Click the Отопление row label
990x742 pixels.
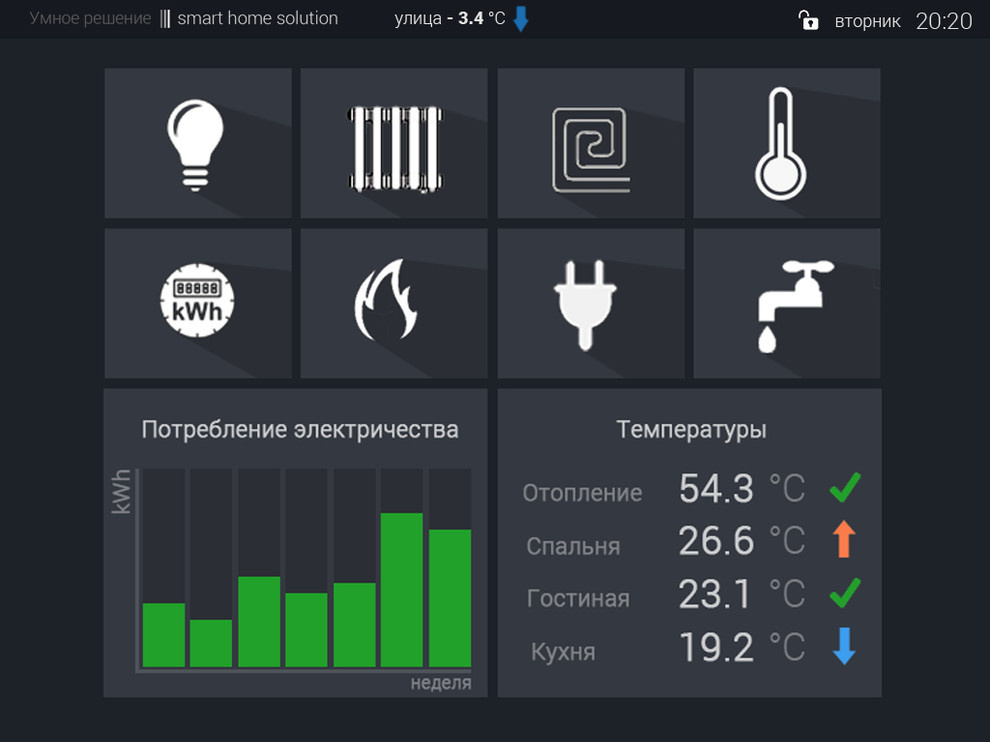coord(582,493)
